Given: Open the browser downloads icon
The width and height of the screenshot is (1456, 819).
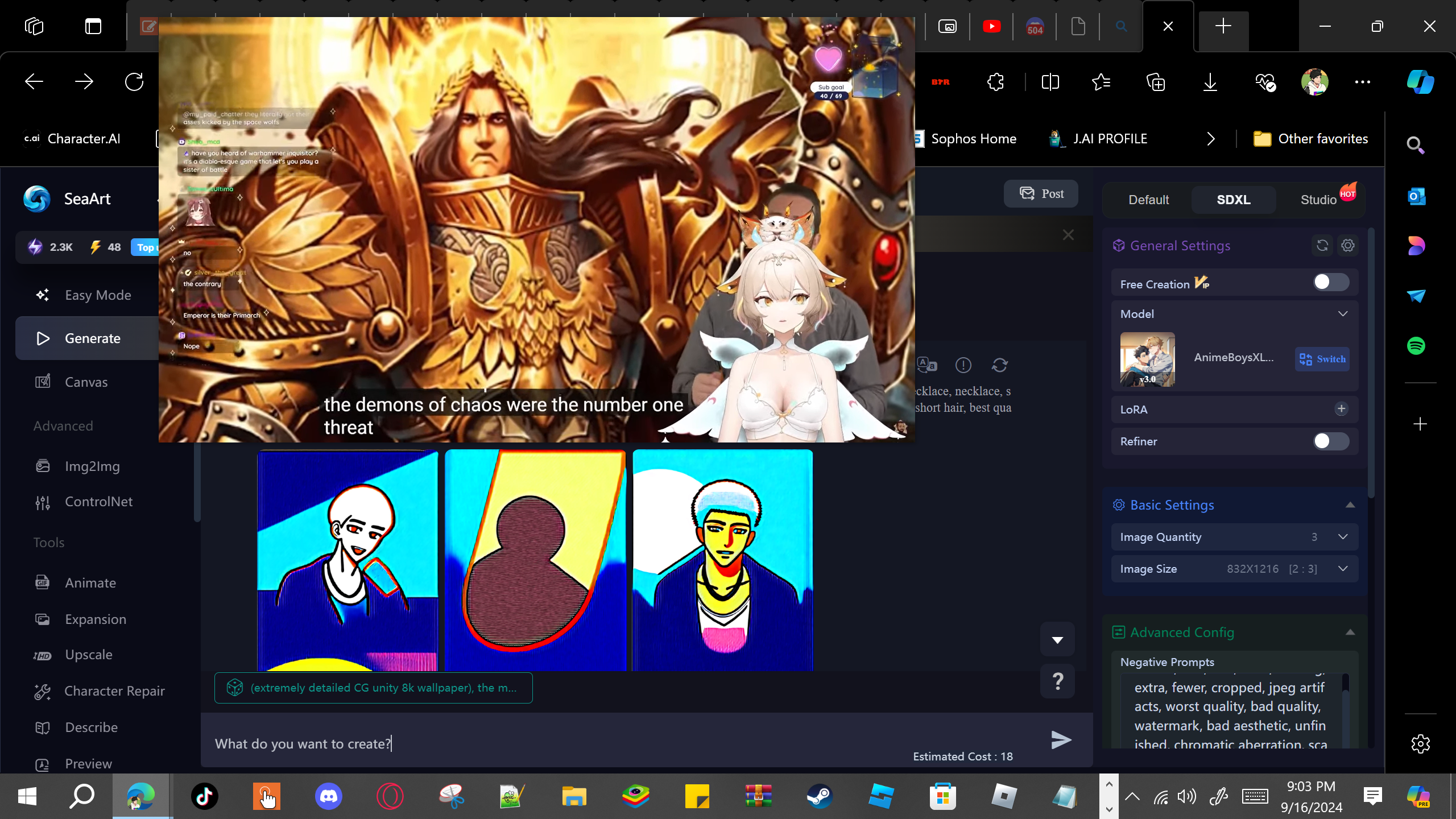Looking at the screenshot, I should 1210,82.
